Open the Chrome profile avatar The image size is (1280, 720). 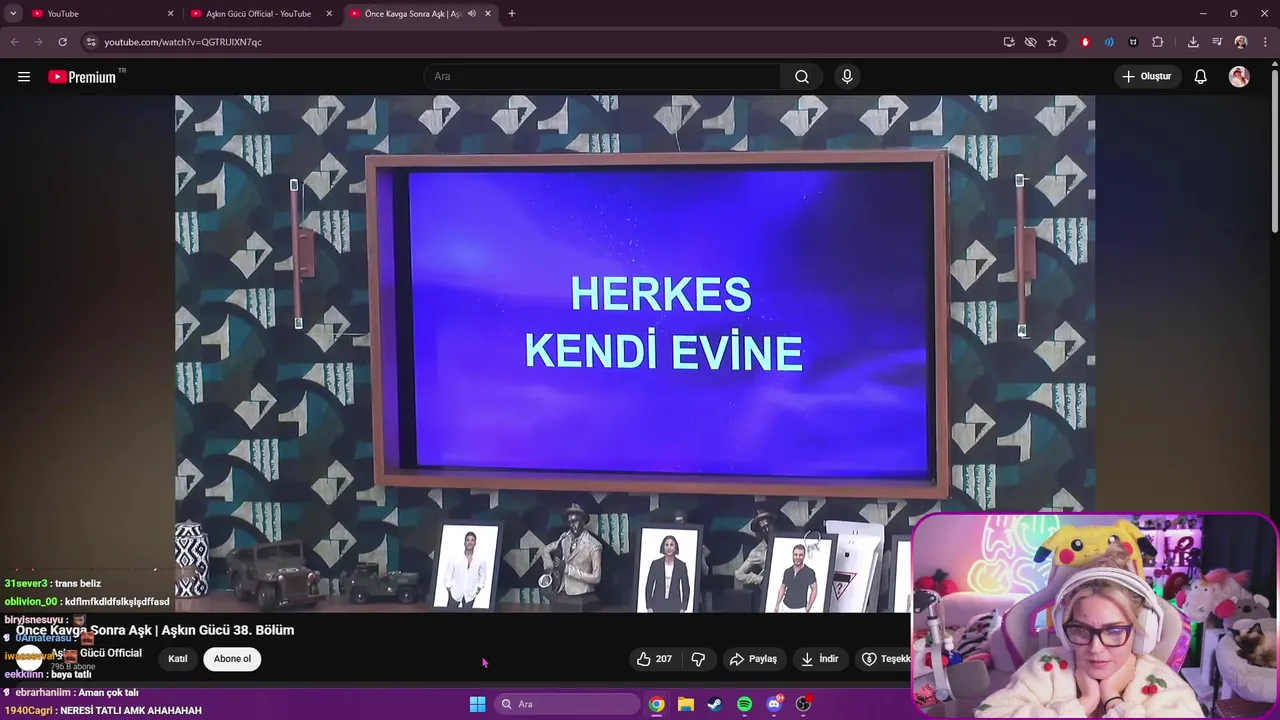tap(1241, 42)
